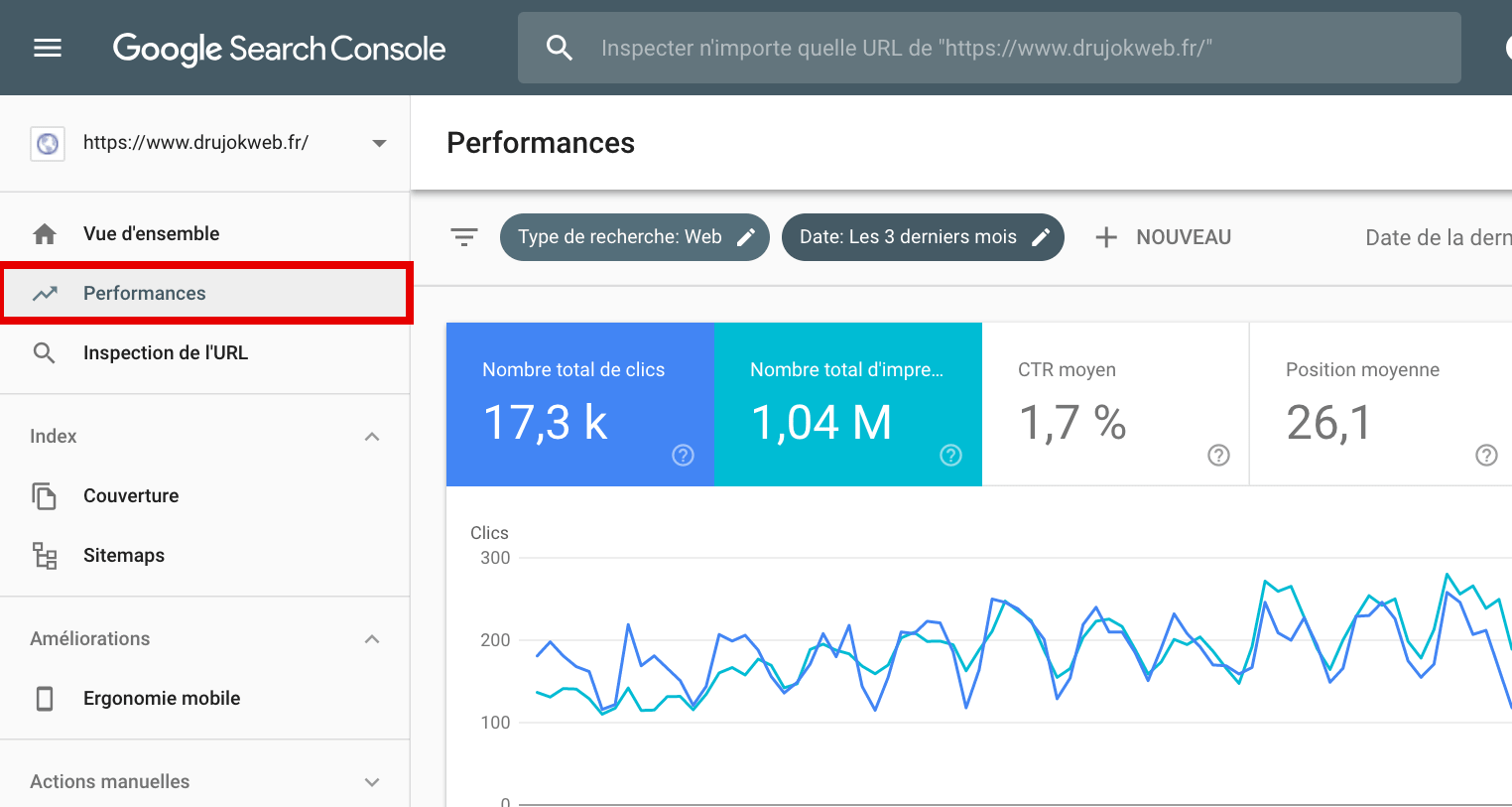
Task: Open the Ergonomie mobile report
Action: tap(205, 699)
